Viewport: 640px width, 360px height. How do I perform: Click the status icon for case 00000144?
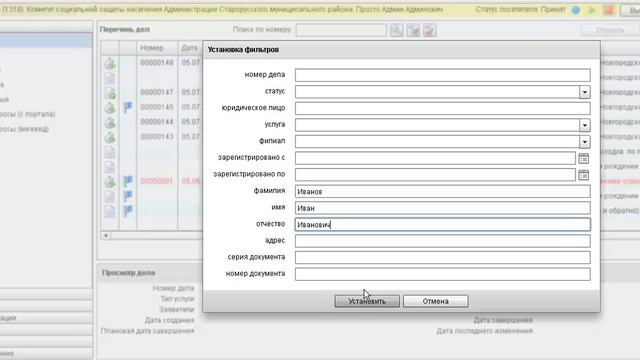(x=110, y=122)
